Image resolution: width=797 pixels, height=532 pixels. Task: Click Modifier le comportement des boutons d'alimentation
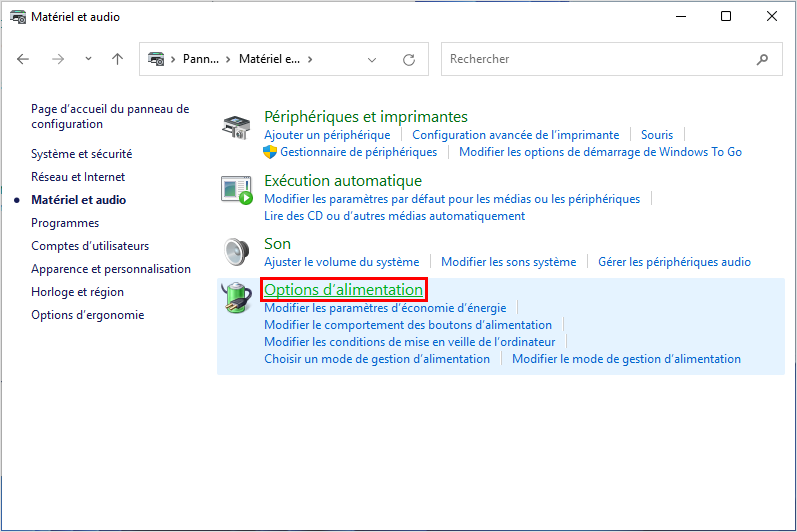pyautogui.click(x=408, y=325)
